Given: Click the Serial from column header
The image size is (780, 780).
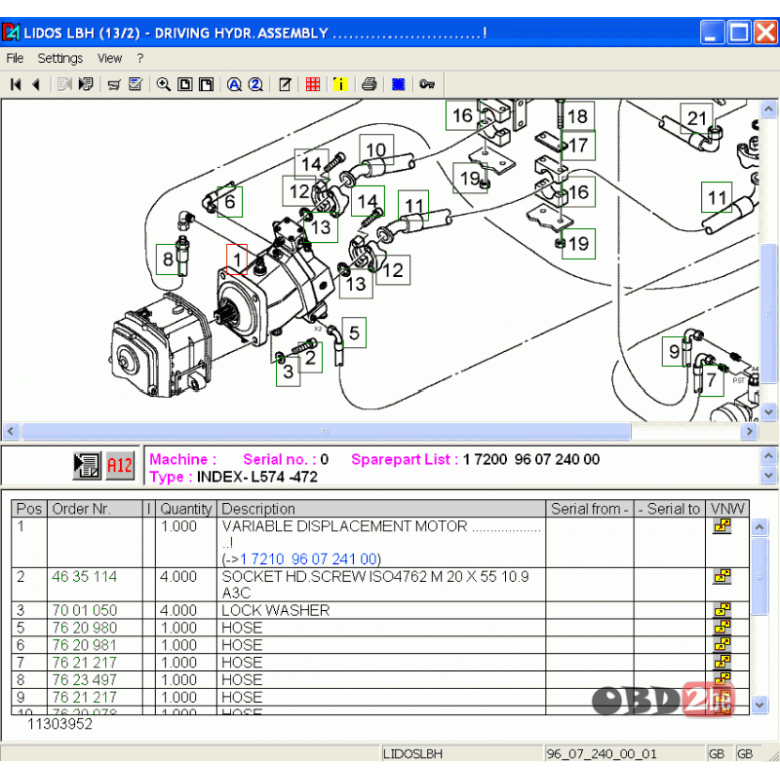Looking at the screenshot, I should coord(589,509).
